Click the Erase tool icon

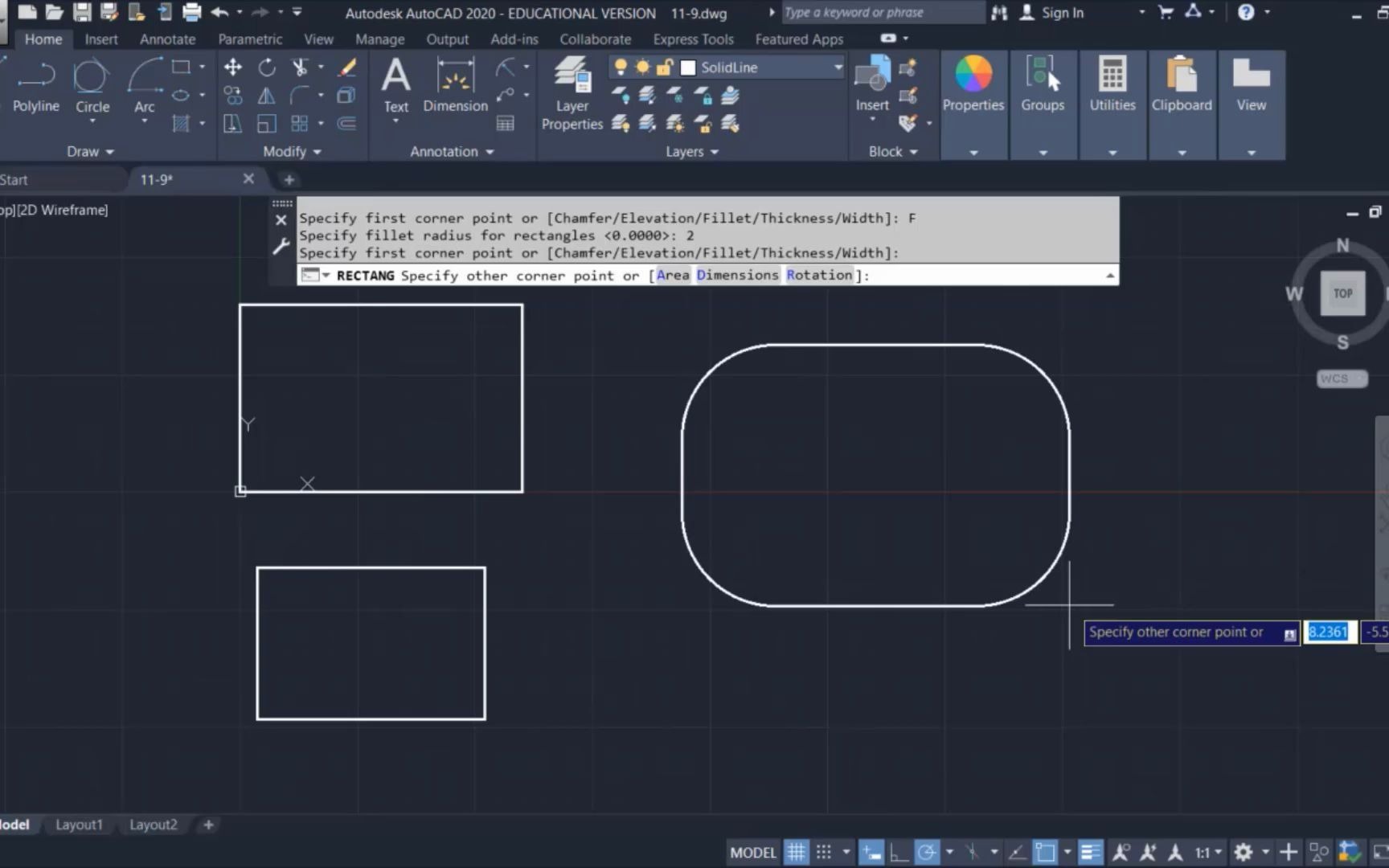[x=347, y=68]
